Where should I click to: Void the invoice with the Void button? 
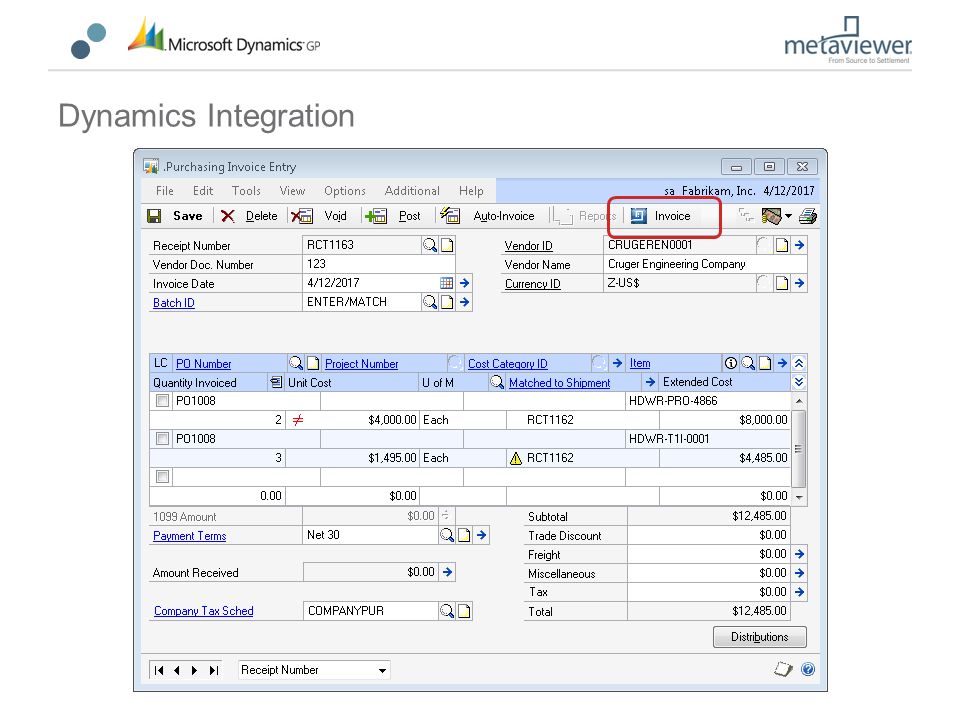coord(319,216)
